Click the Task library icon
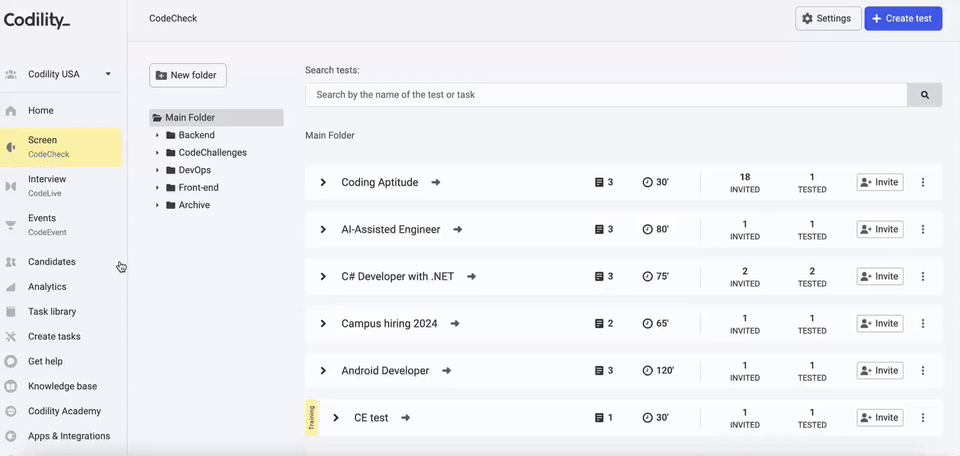This screenshot has height=456, width=960. click(x=10, y=312)
